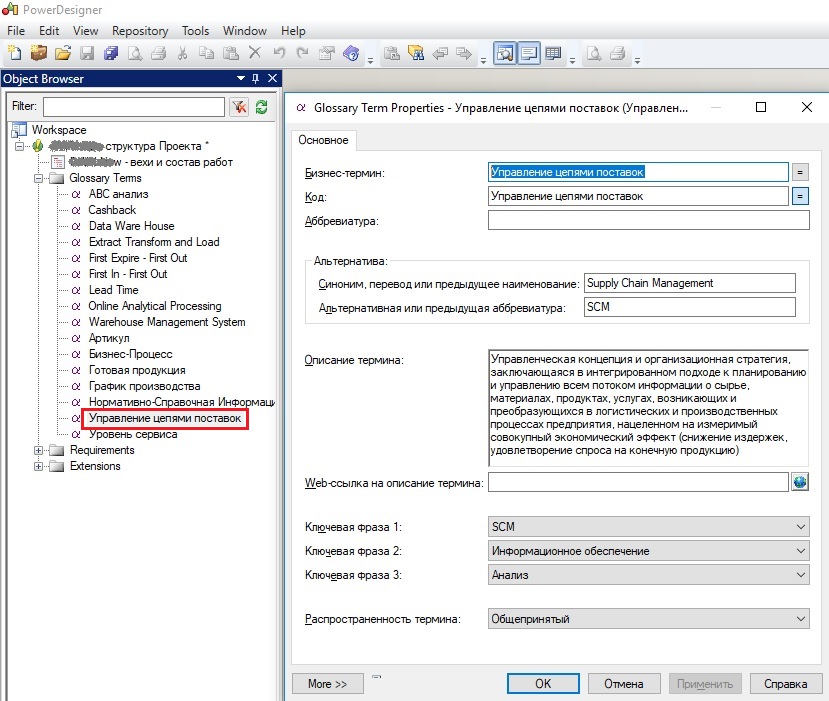Click the equals button next to Код

(x=799, y=196)
